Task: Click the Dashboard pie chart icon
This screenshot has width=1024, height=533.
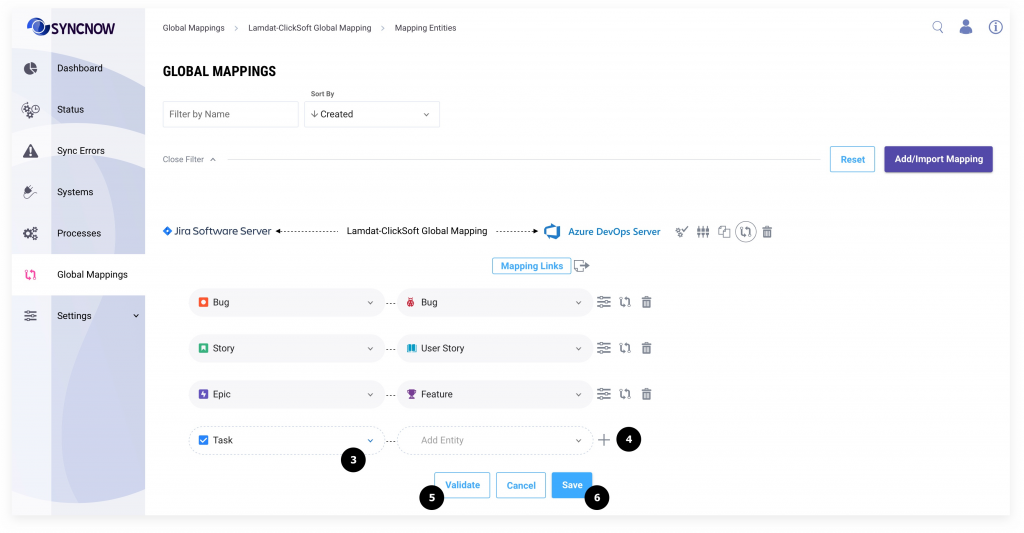Action: pyautogui.click(x=31, y=69)
